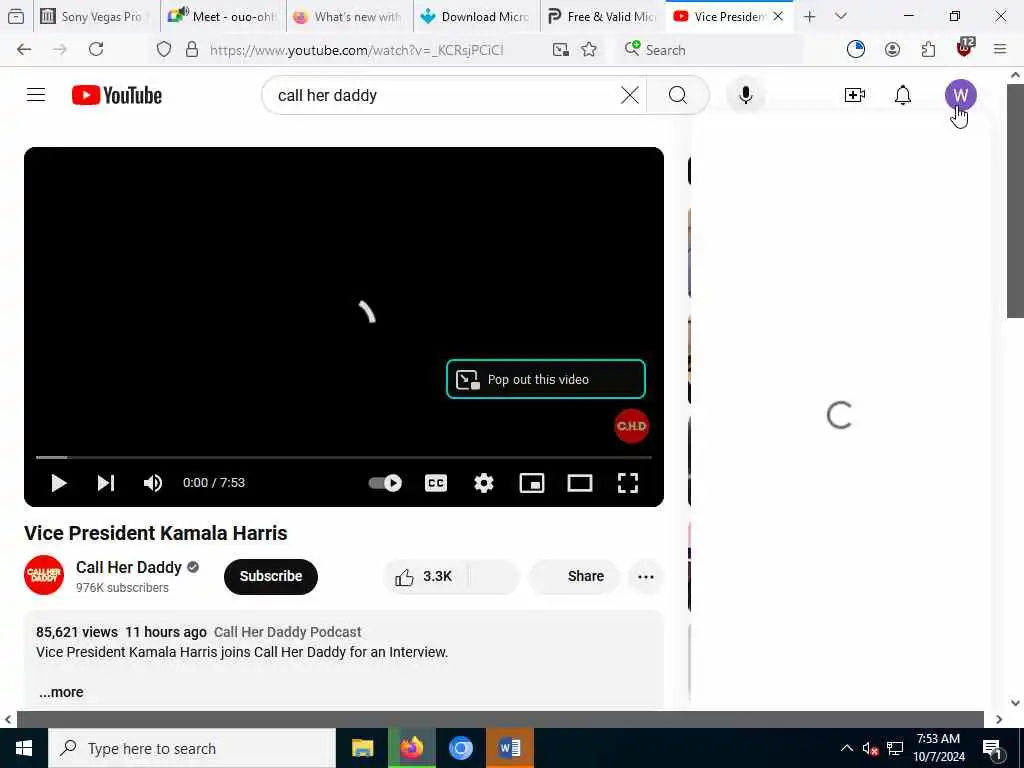
Task: Open the YouTube guide hamburger menu
Action: [36, 95]
